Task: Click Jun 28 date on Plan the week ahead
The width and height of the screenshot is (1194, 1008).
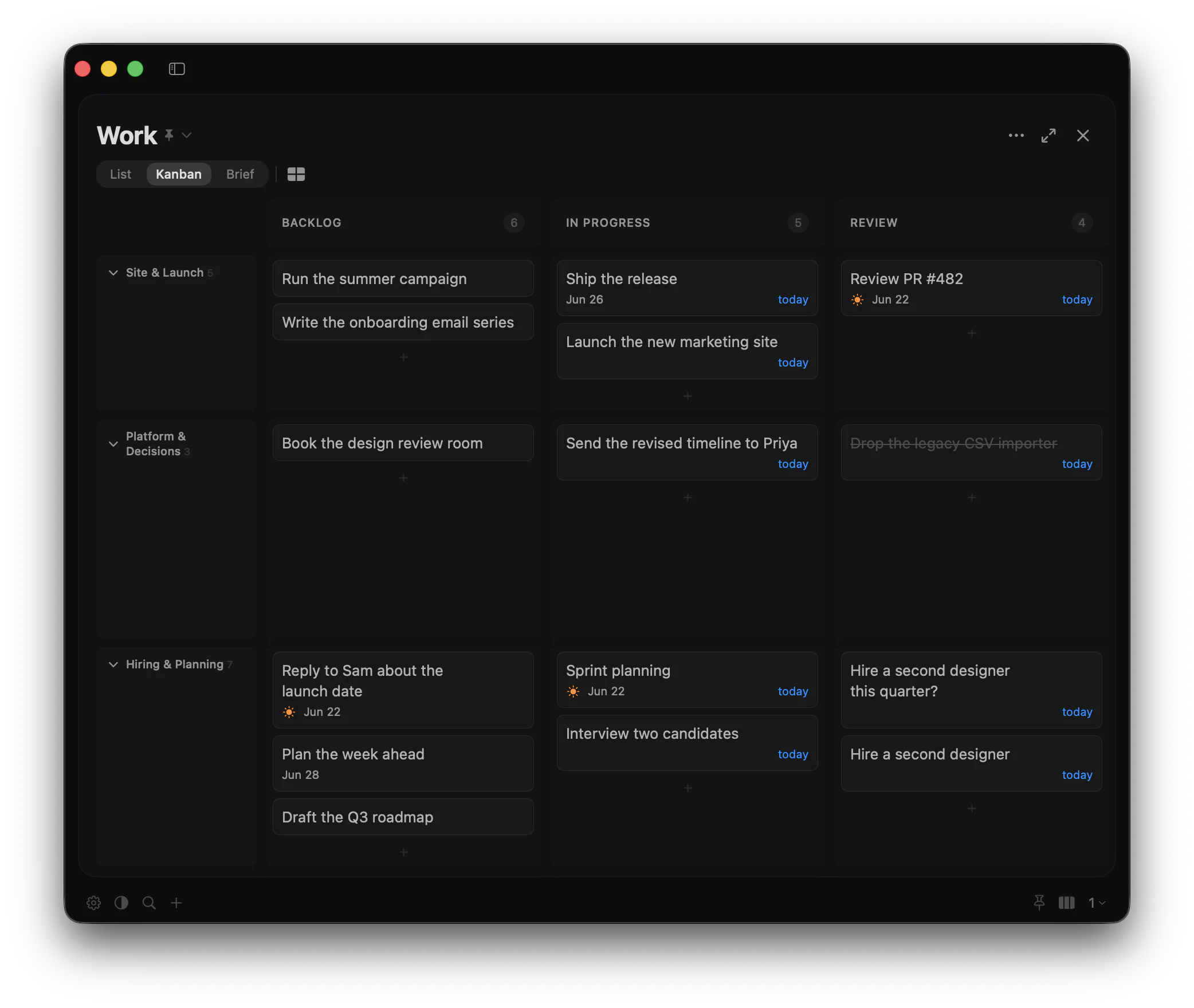Action: 300,775
